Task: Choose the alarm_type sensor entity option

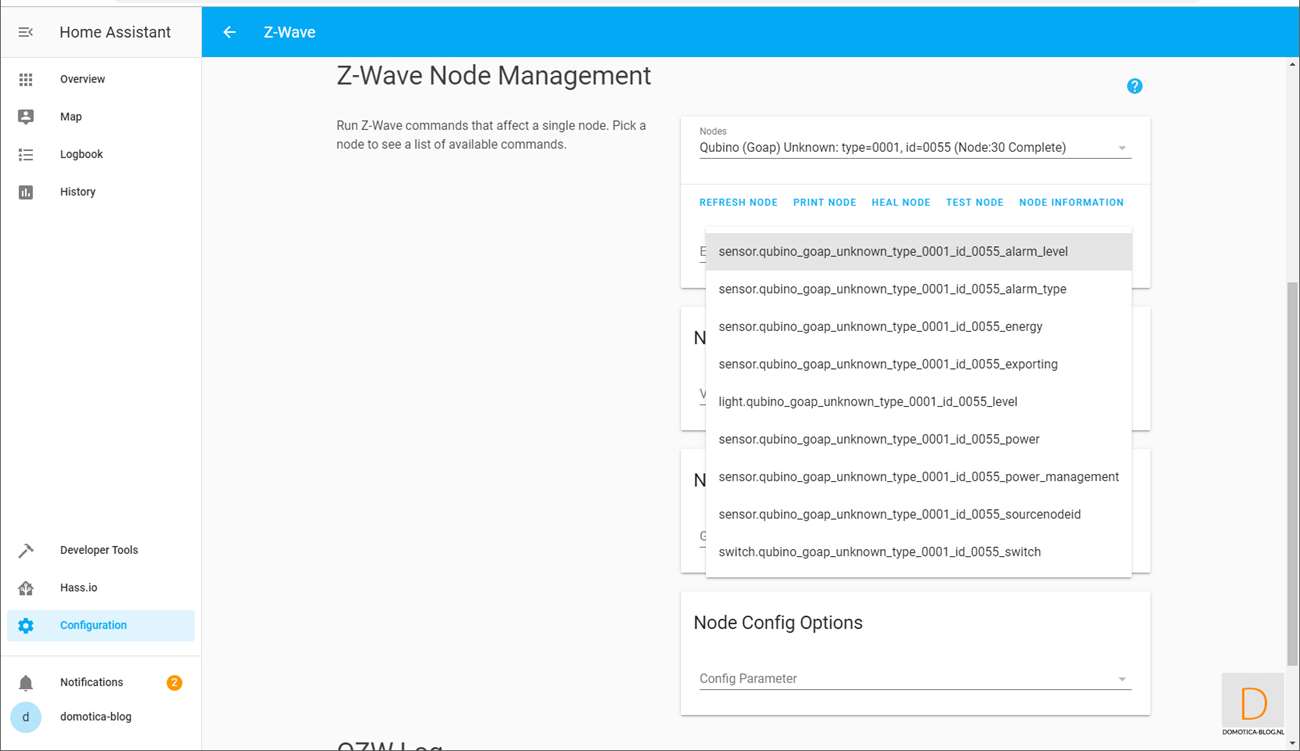Action: pyautogui.click(x=892, y=289)
